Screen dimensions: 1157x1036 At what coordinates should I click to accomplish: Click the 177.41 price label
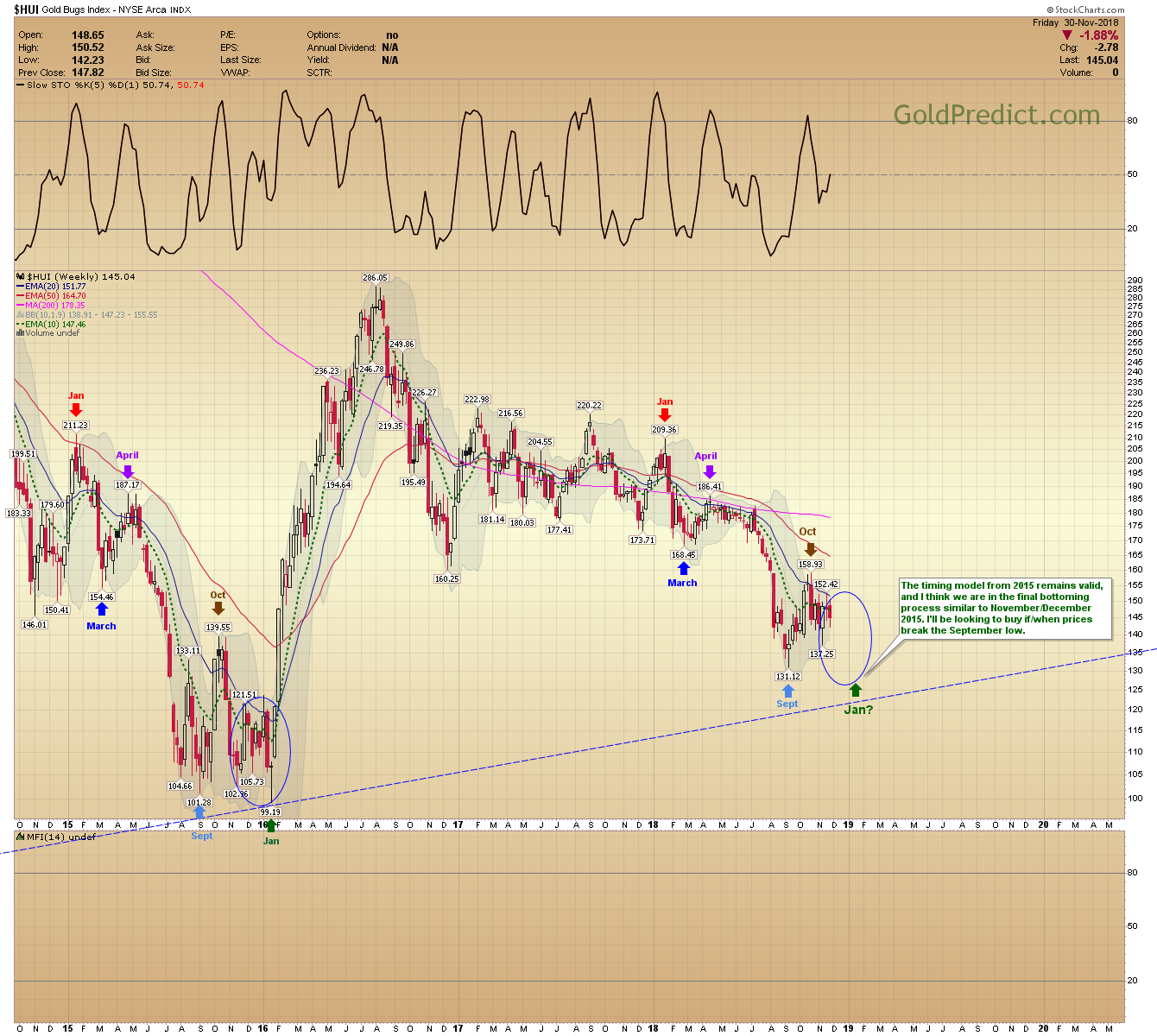click(559, 530)
